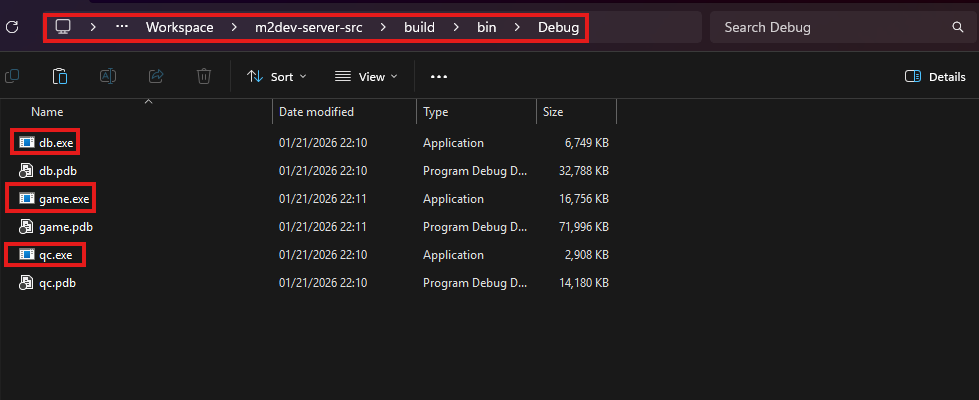The height and width of the screenshot is (400, 979).
Task: Toggle the Details pane button
Action: point(935,76)
